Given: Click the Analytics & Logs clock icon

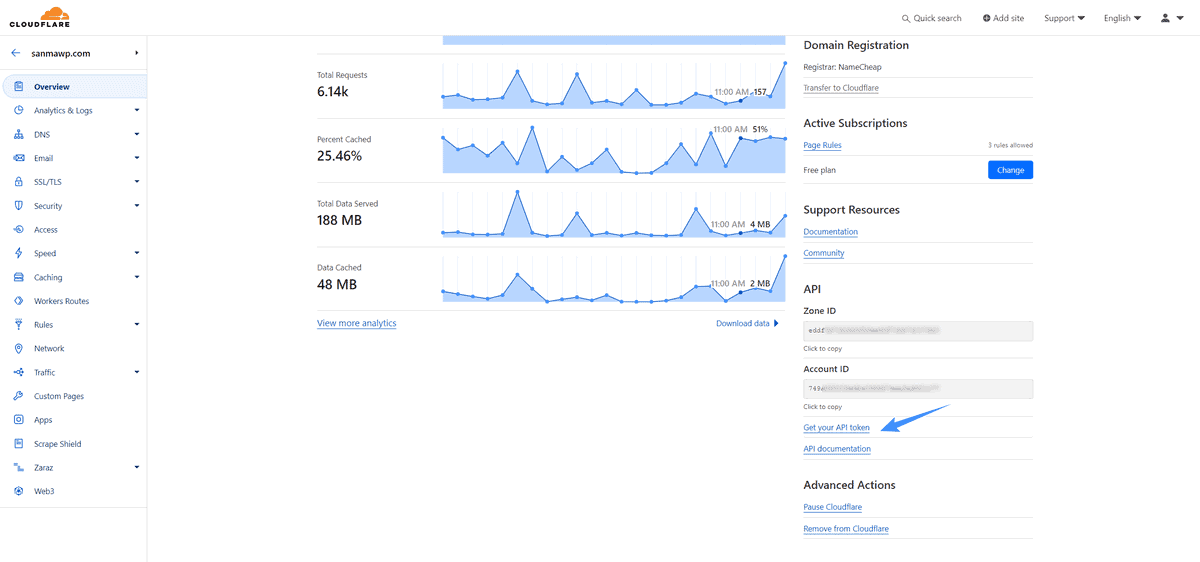Looking at the screenshot, I should (19, 110).
